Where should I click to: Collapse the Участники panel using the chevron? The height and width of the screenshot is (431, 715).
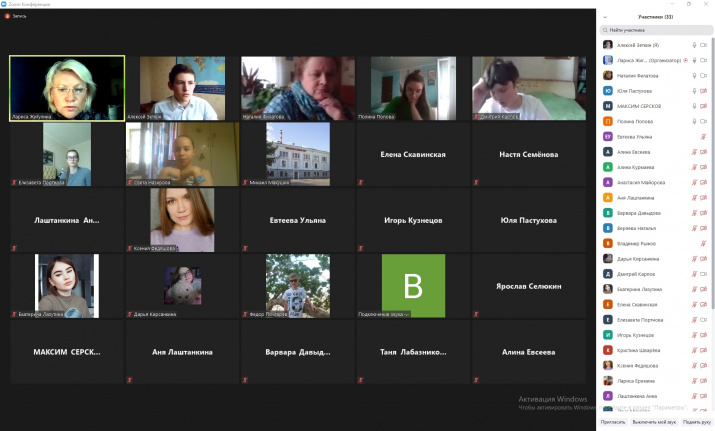605,17
